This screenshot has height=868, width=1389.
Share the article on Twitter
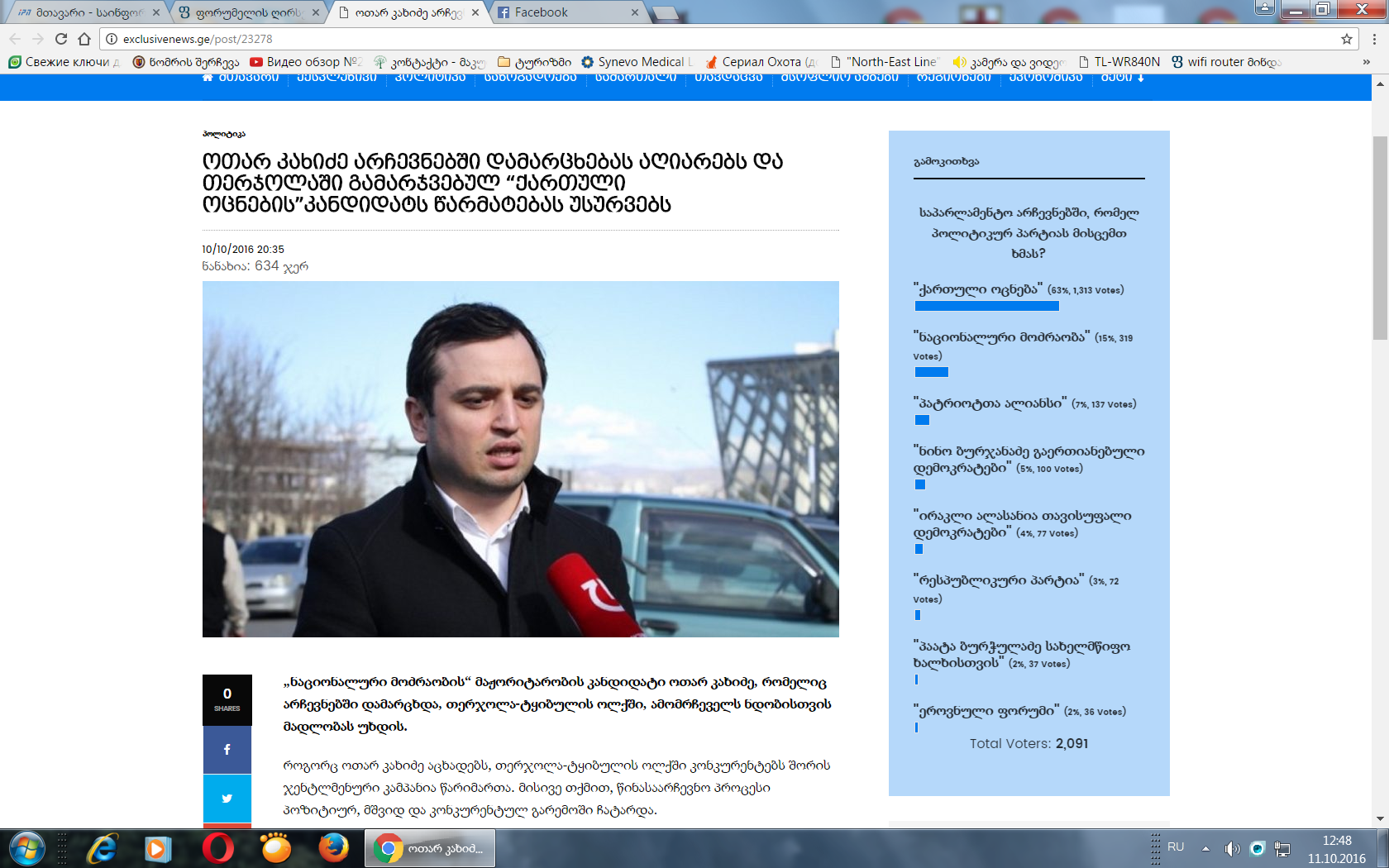coord(227,799)
